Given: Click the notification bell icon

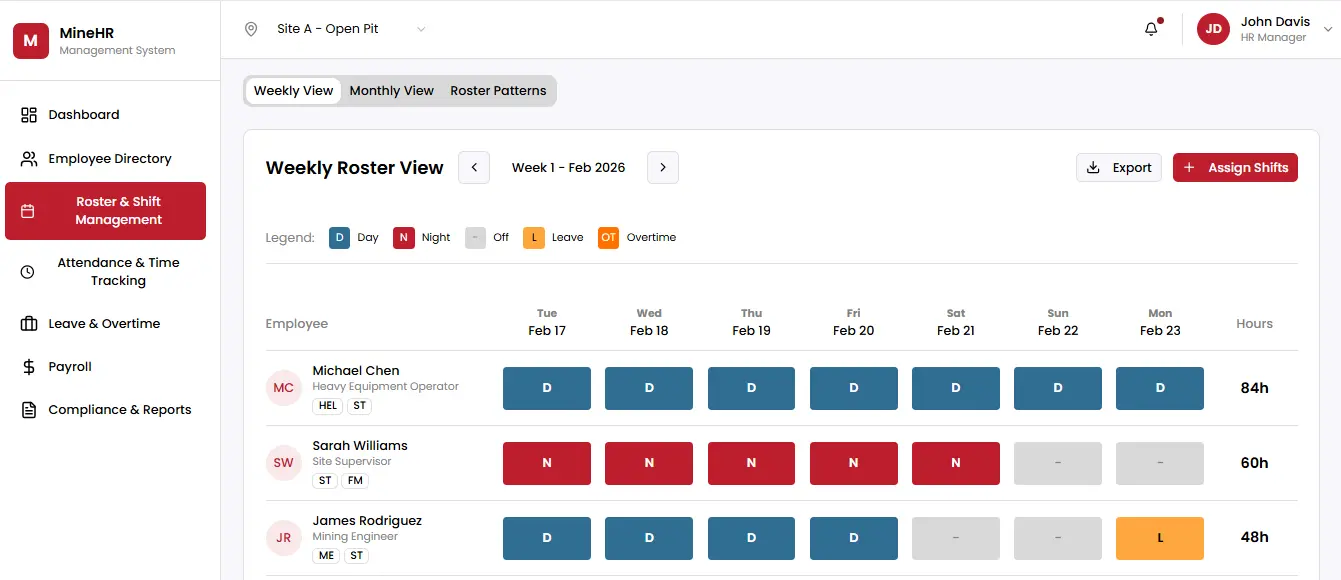Looking at the screenshot, I should click(x=1151, y=29).
